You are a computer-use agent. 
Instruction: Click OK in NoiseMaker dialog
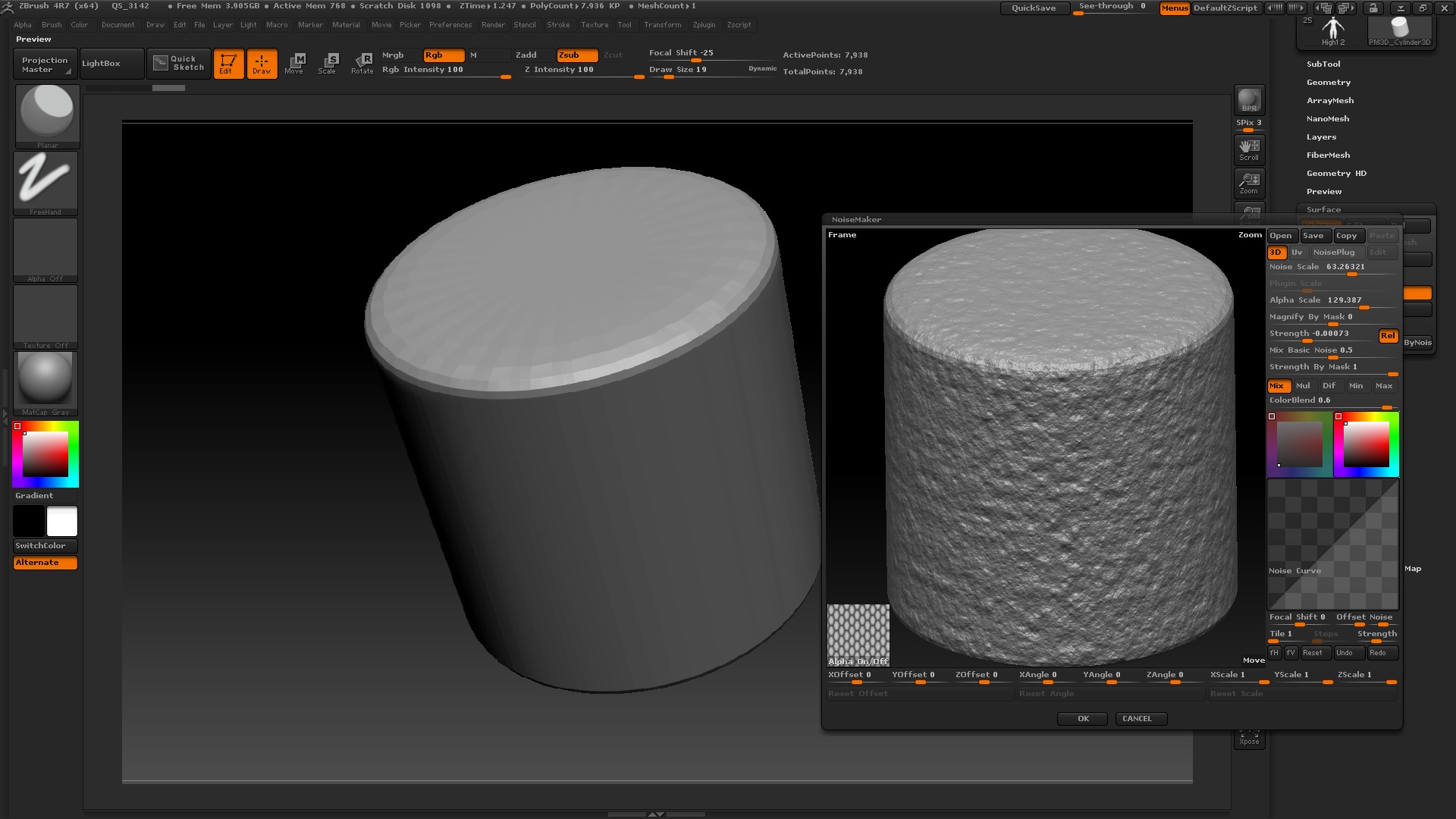click(x=1083, y=719)
